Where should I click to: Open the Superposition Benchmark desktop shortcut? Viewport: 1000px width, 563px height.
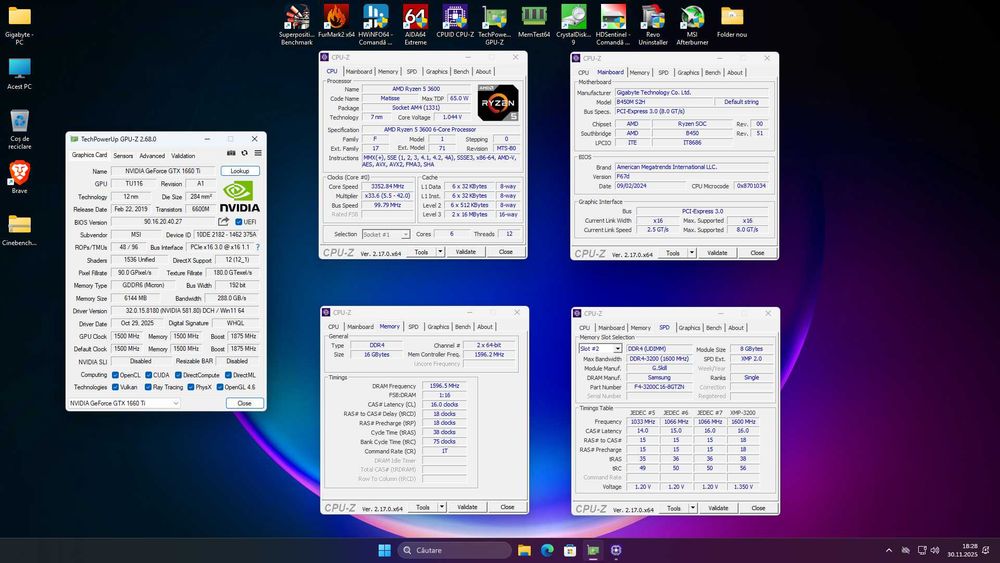pyautogui.click(x=297, y=25)
